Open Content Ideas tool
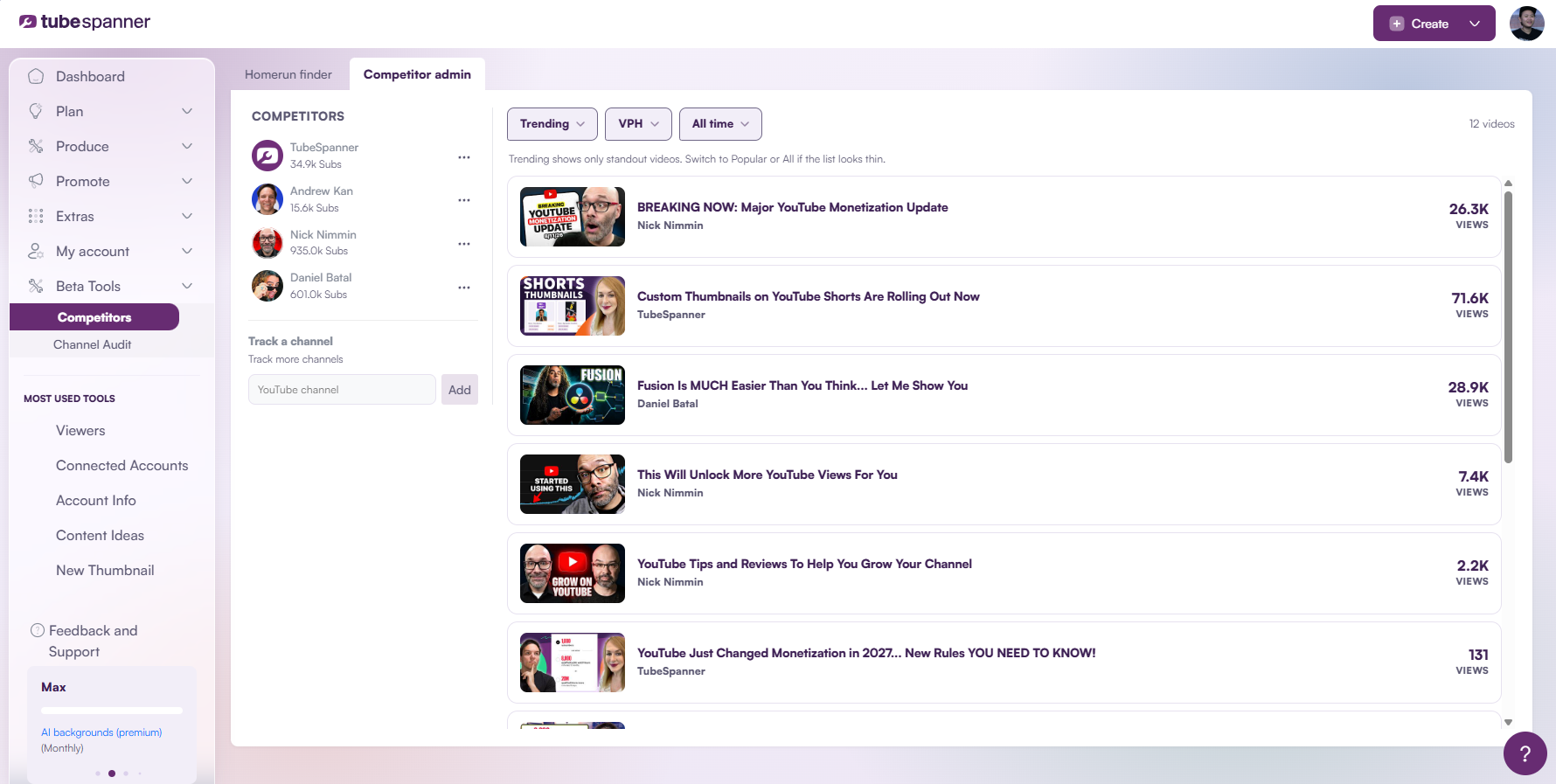The image size is (1556, 784). pyautogui.click(x=101, y=536)
